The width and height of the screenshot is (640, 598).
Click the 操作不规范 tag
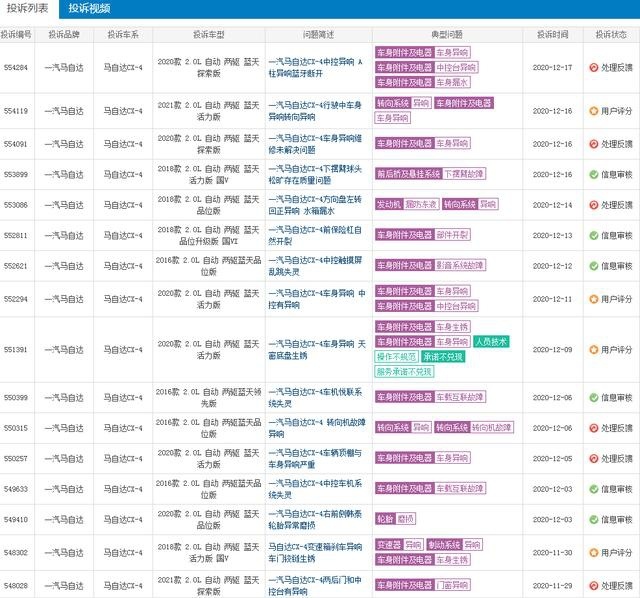[x=396, y=357]
